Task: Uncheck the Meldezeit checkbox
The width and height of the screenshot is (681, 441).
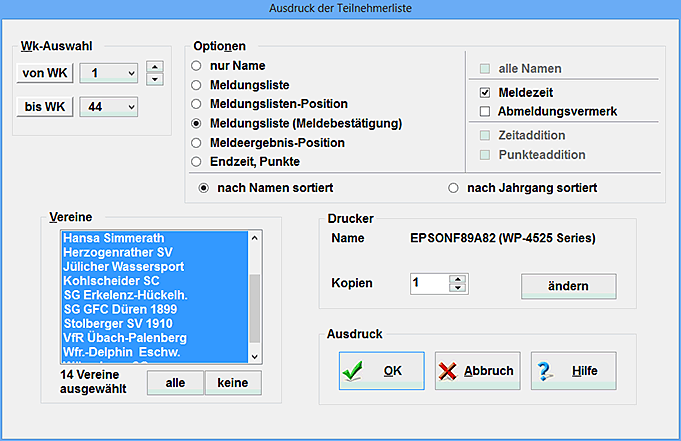Action: [x=486, y=93]
